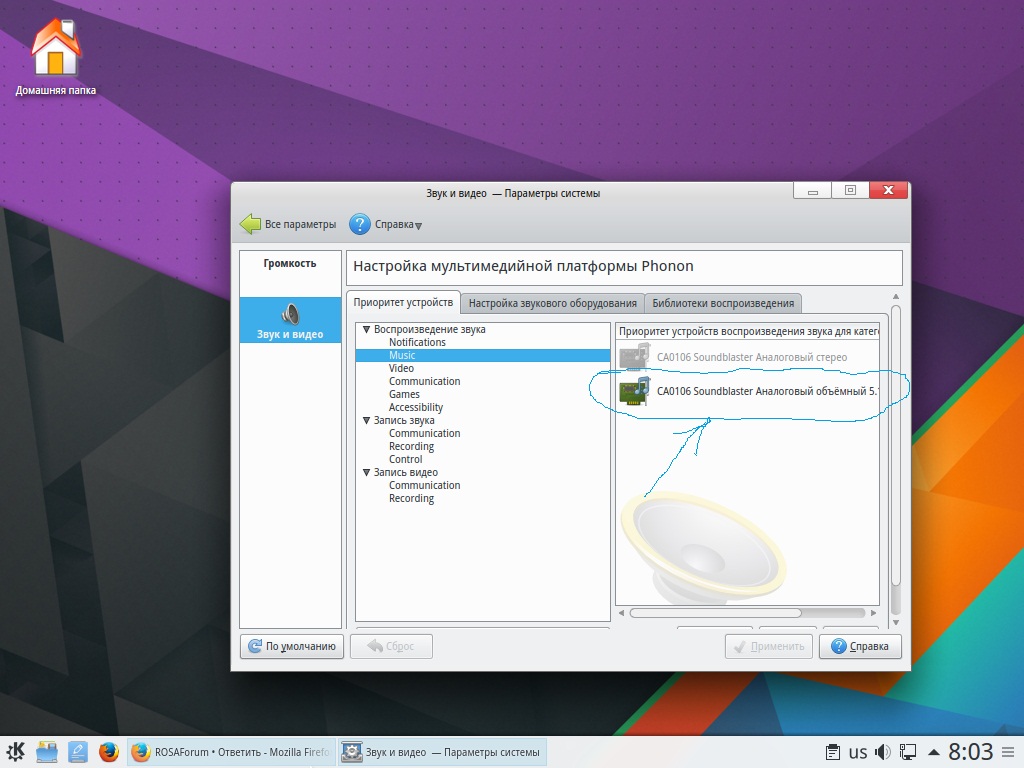Click the 8:03 clock
Screen dimensions: 1024x768
(970, 752)
